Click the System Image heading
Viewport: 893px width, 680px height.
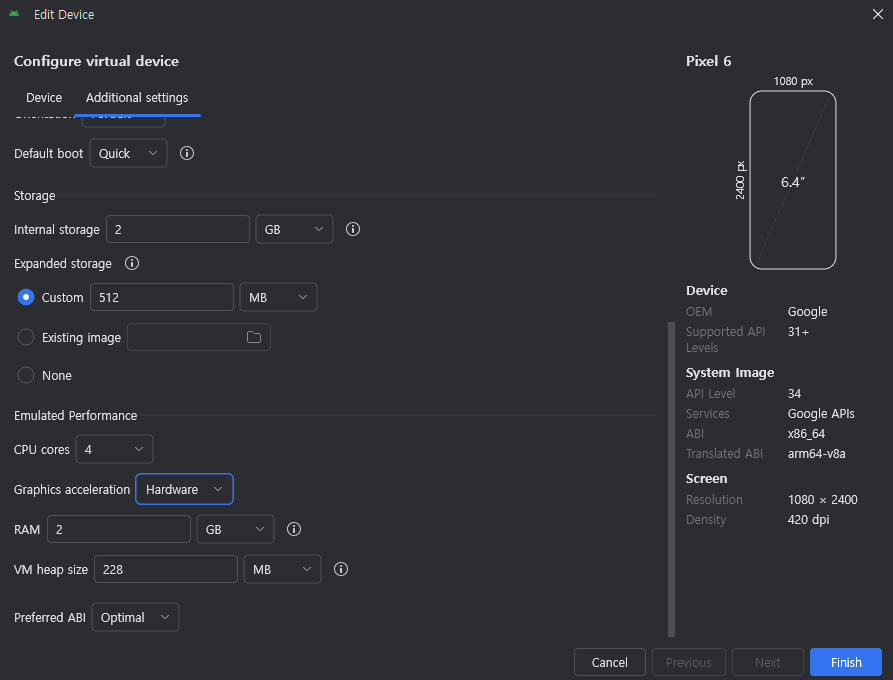[x=730, y=372]
